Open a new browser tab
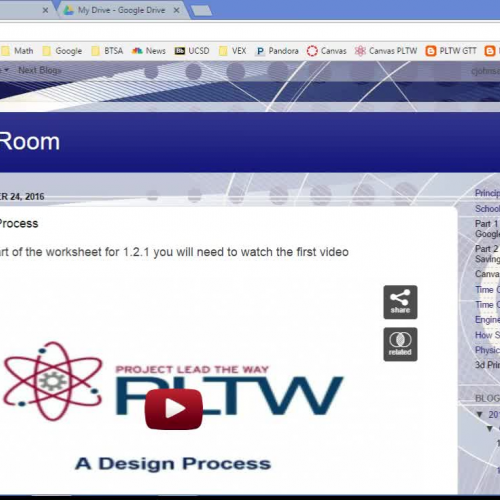Screen dimensions: 500x500 pyautogui.click(x=201, y=11)
